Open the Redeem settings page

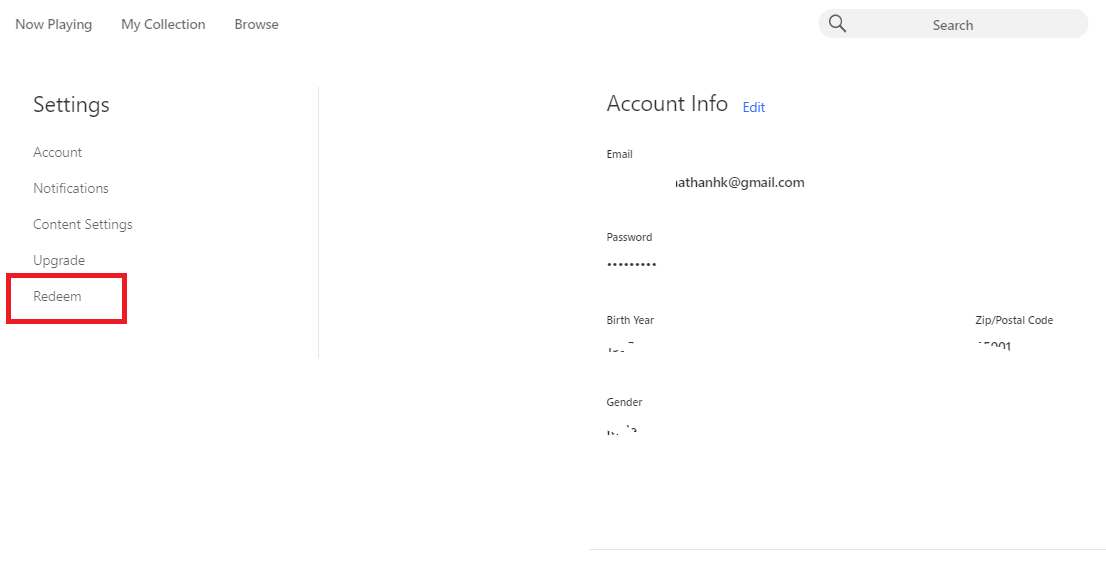[57, 296]
